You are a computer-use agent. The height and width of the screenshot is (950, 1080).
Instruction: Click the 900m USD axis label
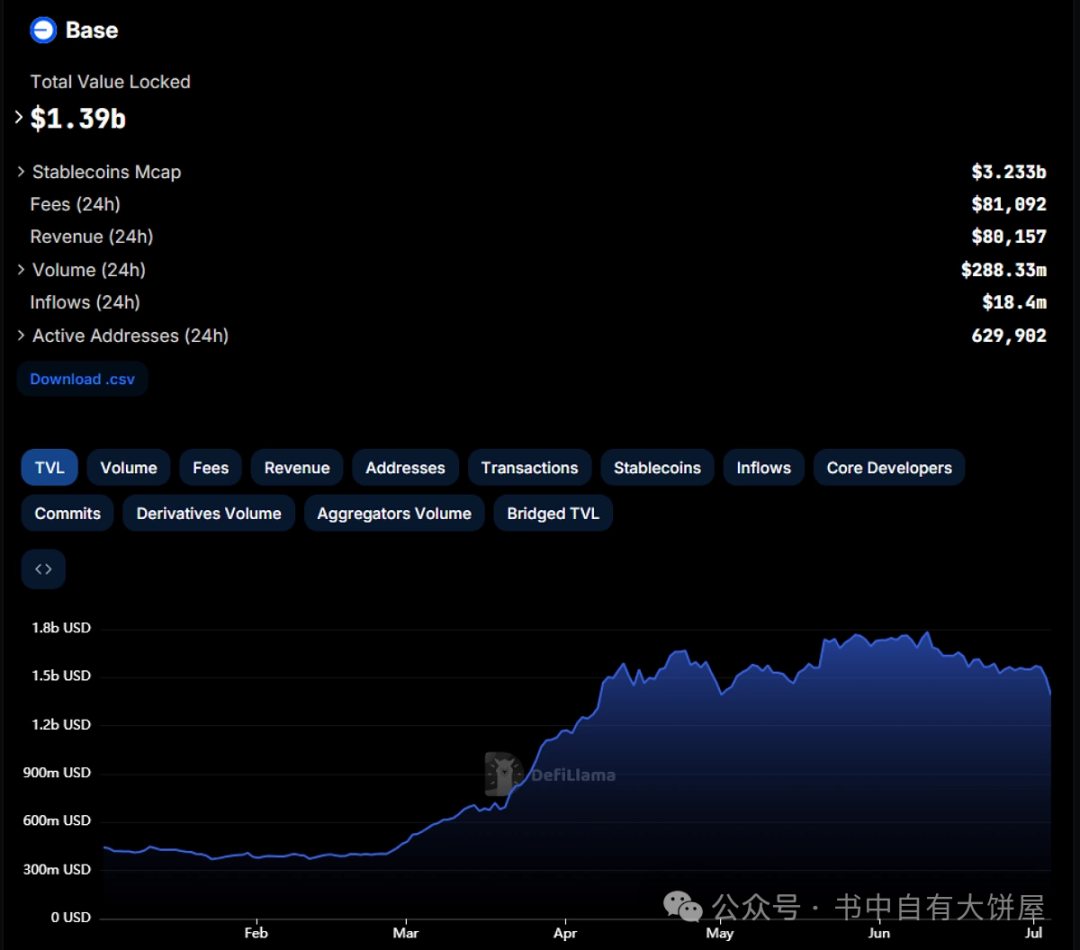(56, 773)
